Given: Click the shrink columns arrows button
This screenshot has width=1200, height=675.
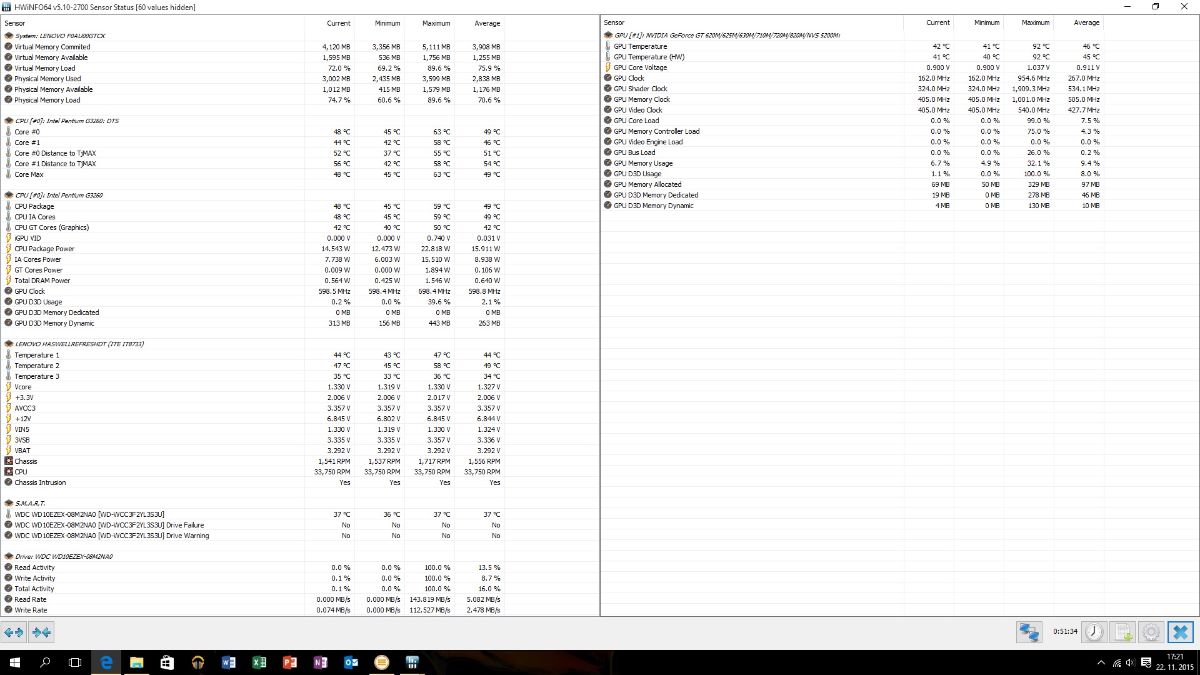Looking at the screenshot, I should tap(41, 632).
